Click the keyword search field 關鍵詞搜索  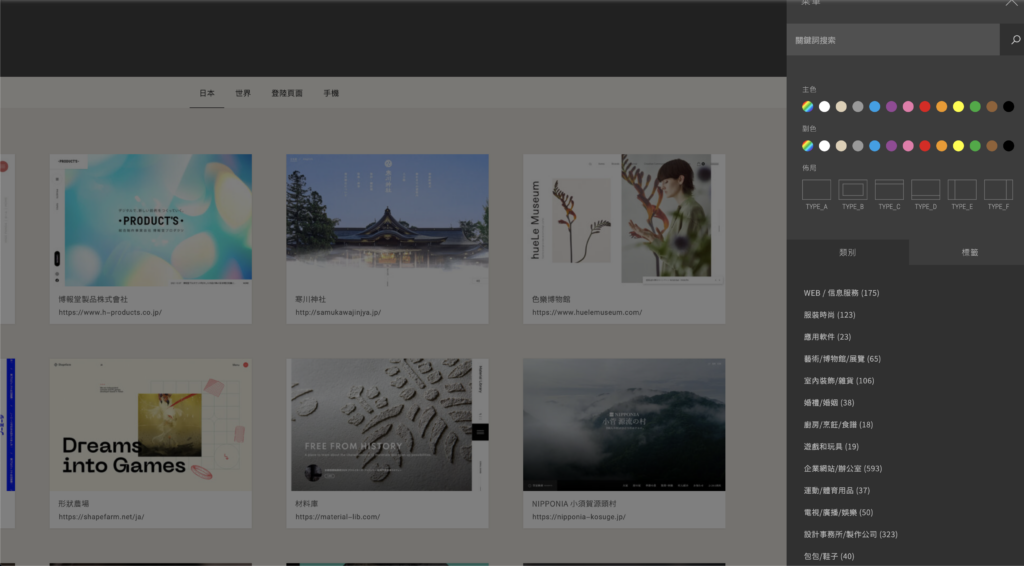point(893,40)
